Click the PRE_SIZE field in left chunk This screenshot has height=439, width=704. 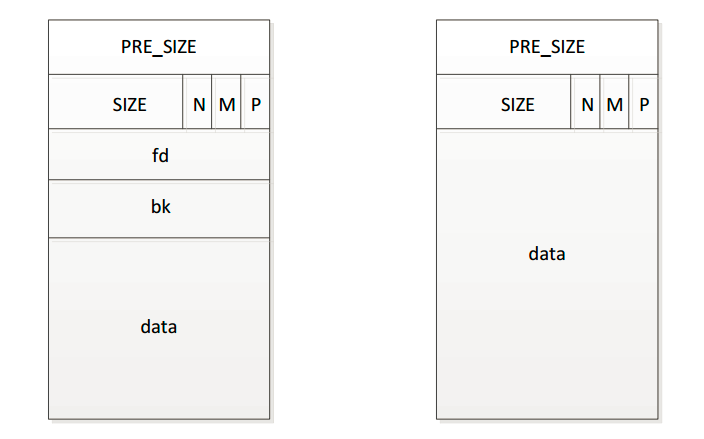[x=159, y=47]
